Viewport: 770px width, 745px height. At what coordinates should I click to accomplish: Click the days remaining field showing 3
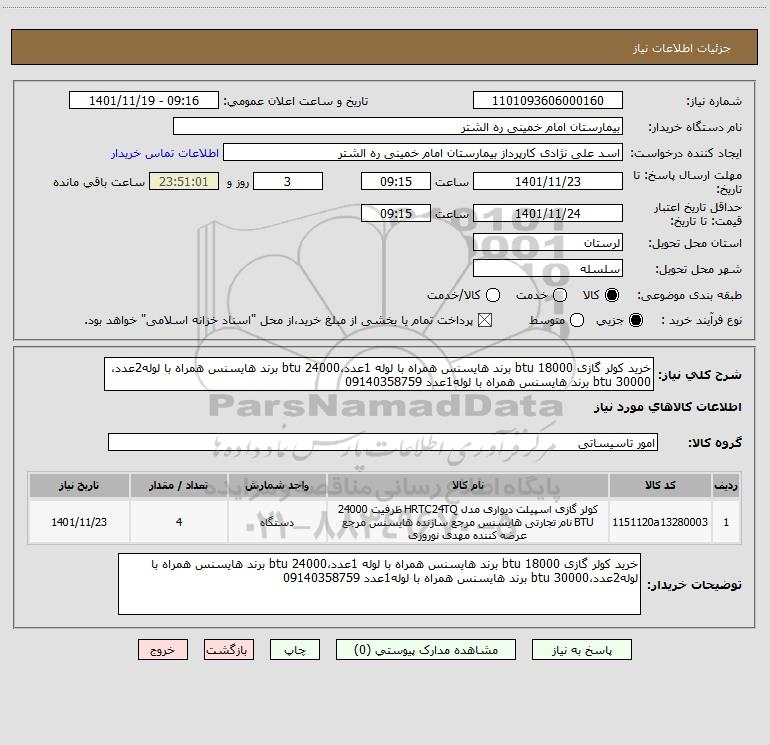pos(288,181)
